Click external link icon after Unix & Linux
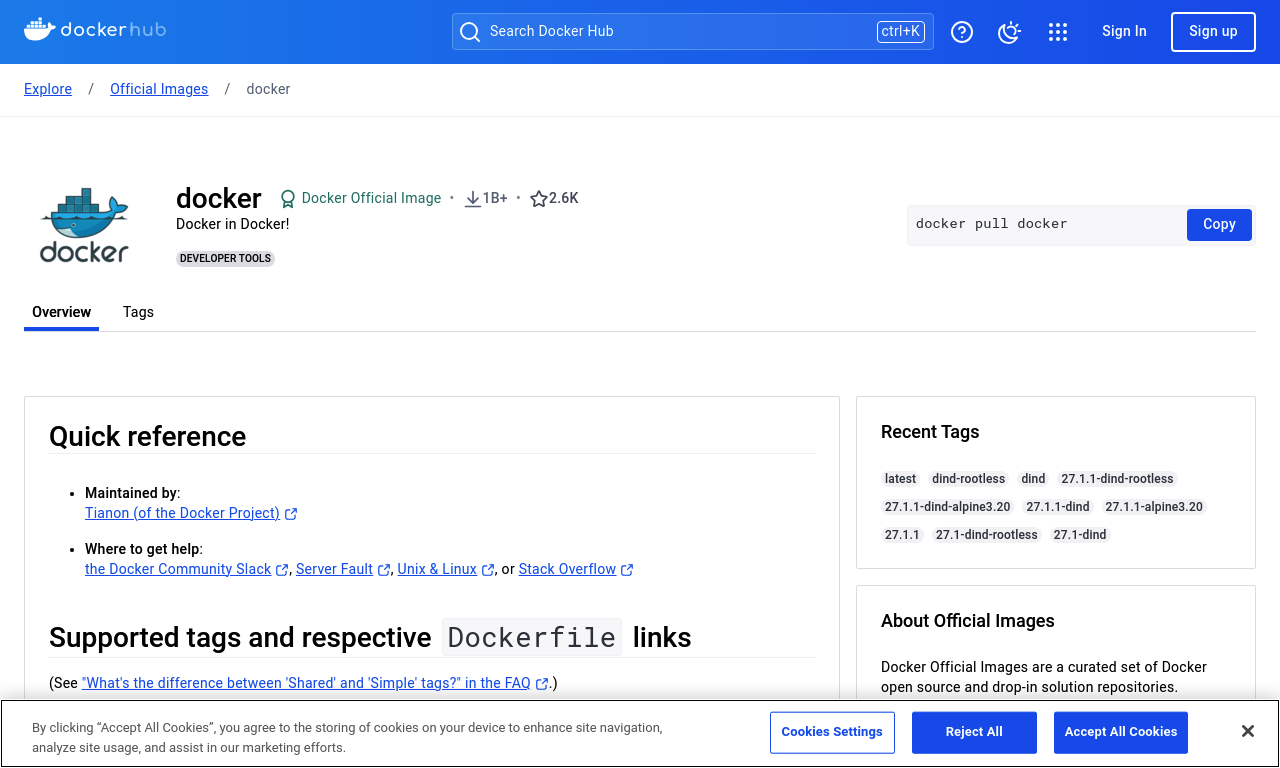Screen dimensions: 1280x768 [488, 570]
